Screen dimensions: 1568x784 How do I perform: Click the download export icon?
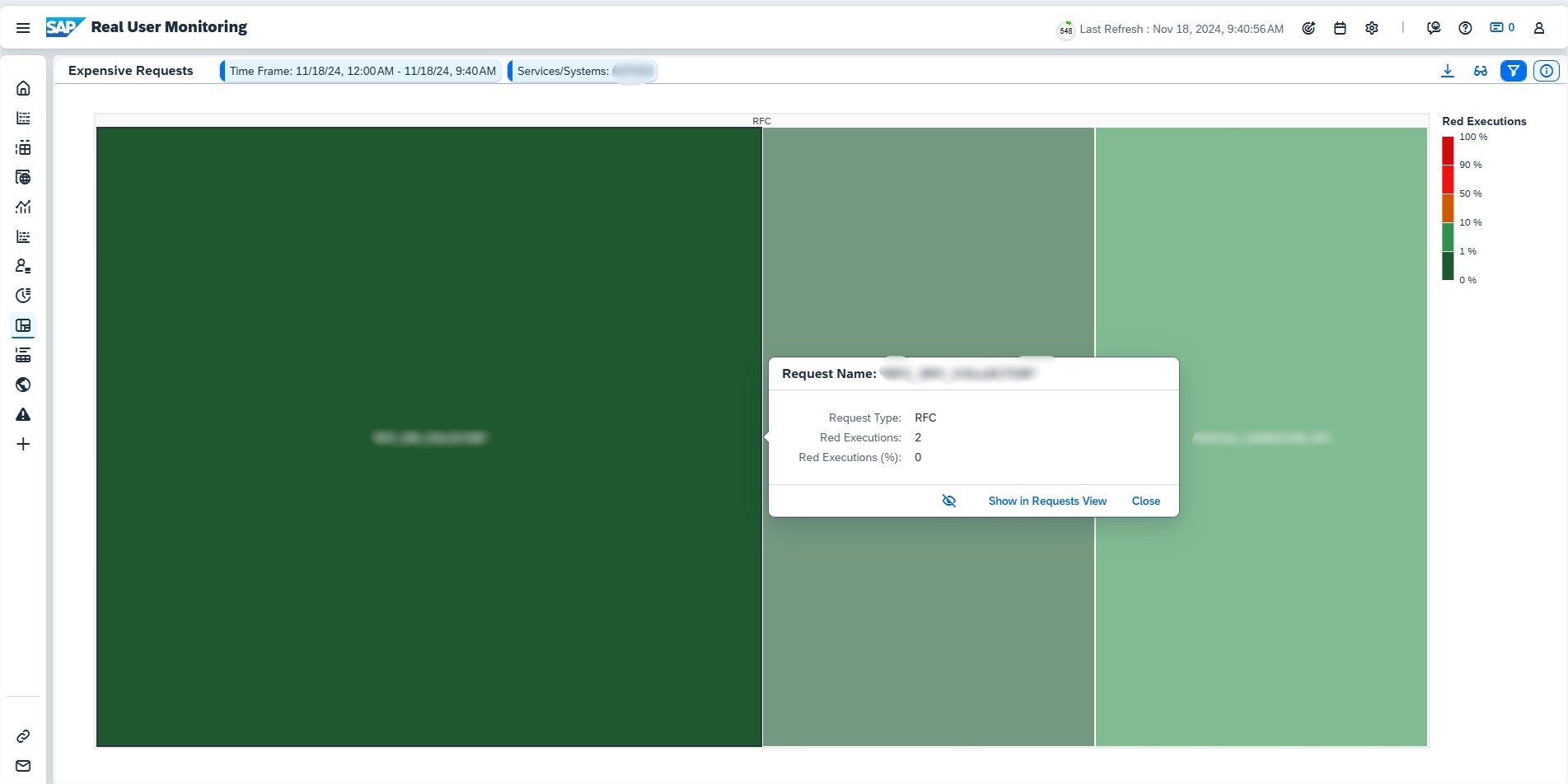pos(1447,71)
